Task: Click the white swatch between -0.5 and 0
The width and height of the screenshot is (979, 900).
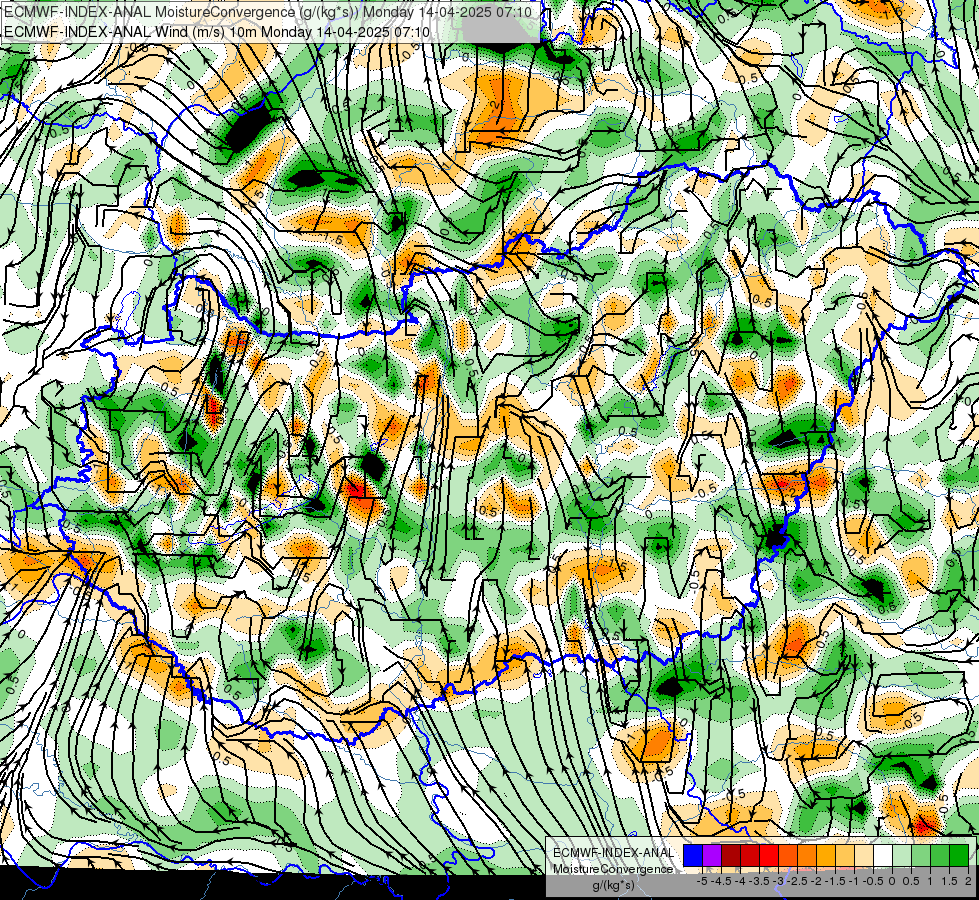Action: [883, 855]
